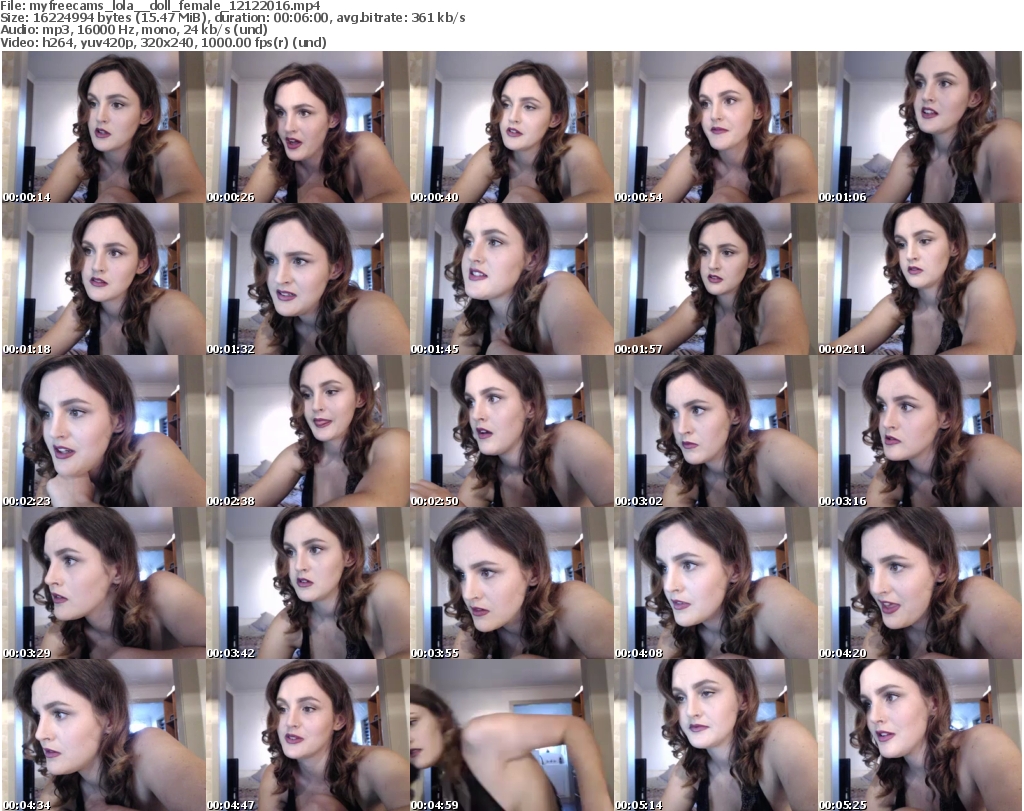1024x811 pixels.
Task: Select the thumbnail timestamped 00:05:14
Action: (x=716, y=735)
